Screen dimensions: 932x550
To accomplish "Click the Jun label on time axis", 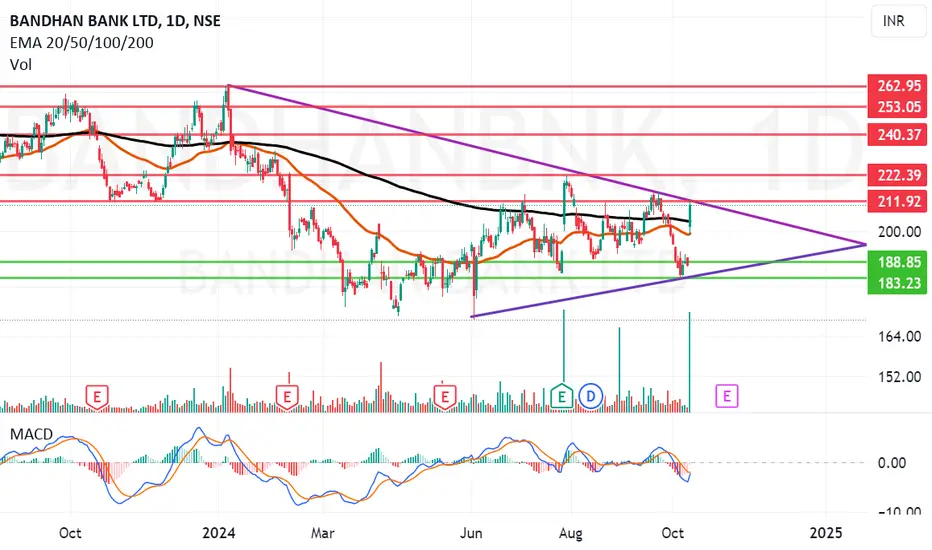I will tap(471, 533).
